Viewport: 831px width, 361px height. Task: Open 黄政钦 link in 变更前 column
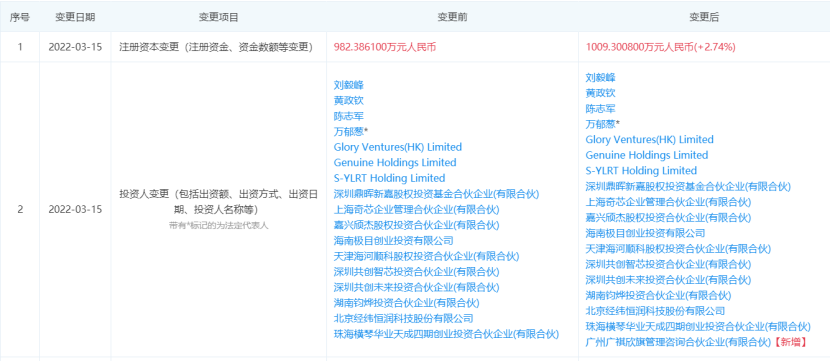coord(349,100)
